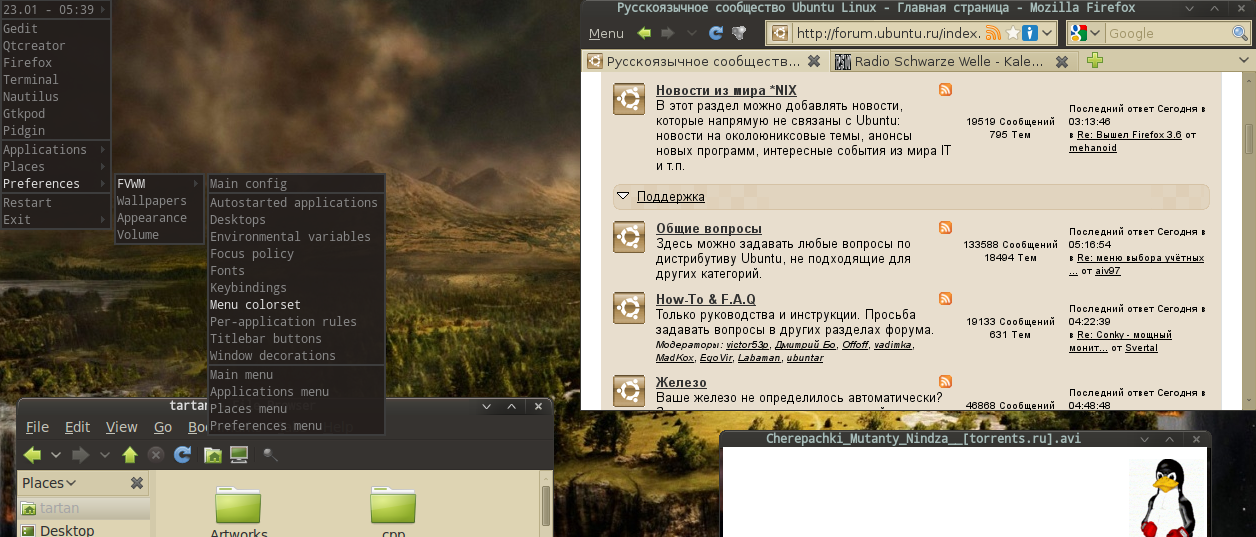Open the Go menu in Nautilus

click(x=163, y=427)
